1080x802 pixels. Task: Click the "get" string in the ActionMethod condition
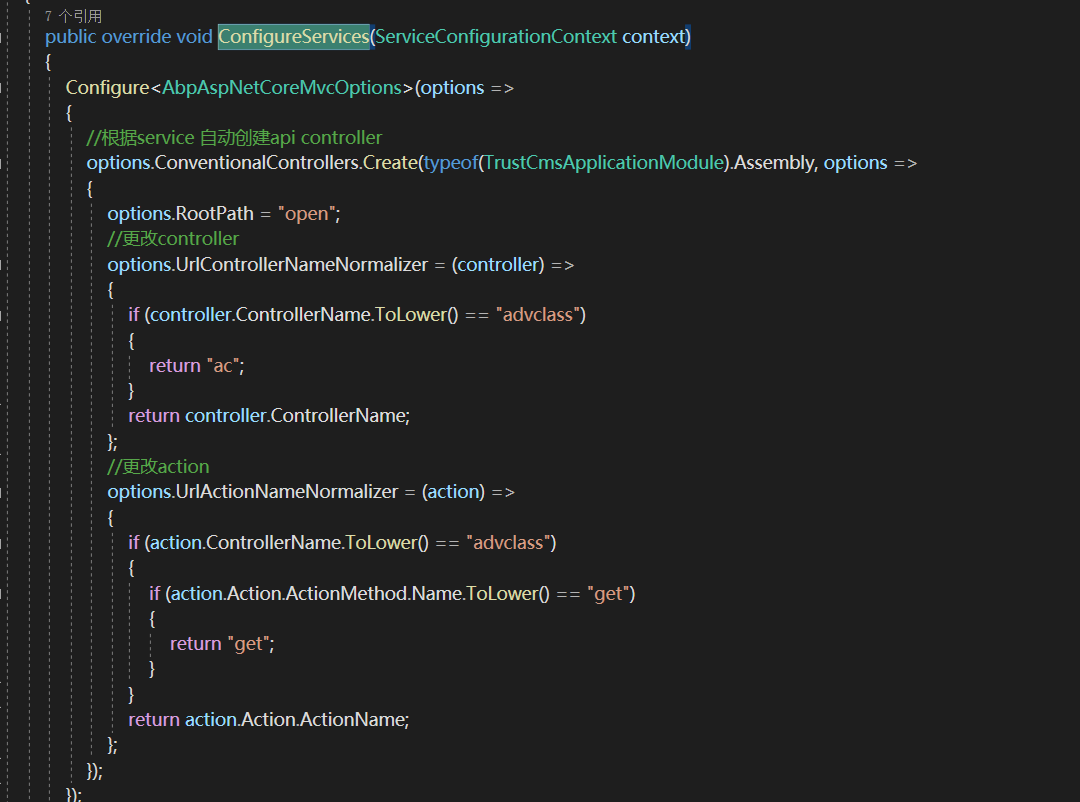point(608,592)
